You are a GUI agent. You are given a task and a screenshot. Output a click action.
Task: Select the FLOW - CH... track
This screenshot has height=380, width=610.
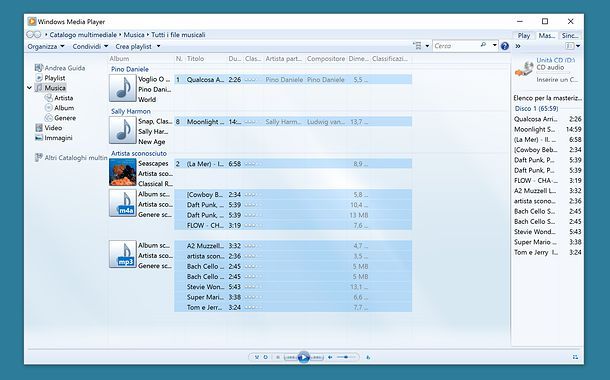click(x=293, y=225)
